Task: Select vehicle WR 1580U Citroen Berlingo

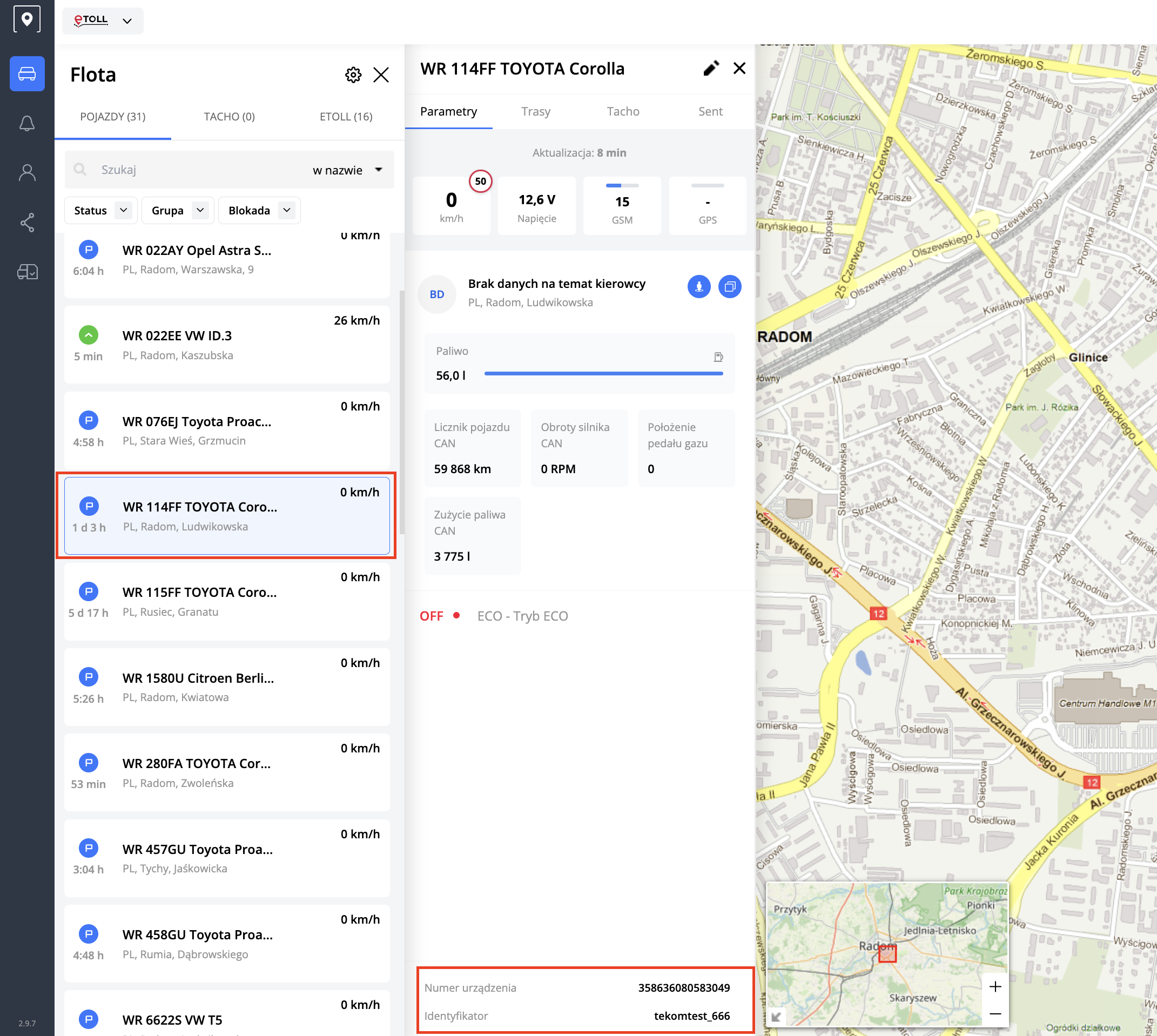Action: click(x=226, y=687)
